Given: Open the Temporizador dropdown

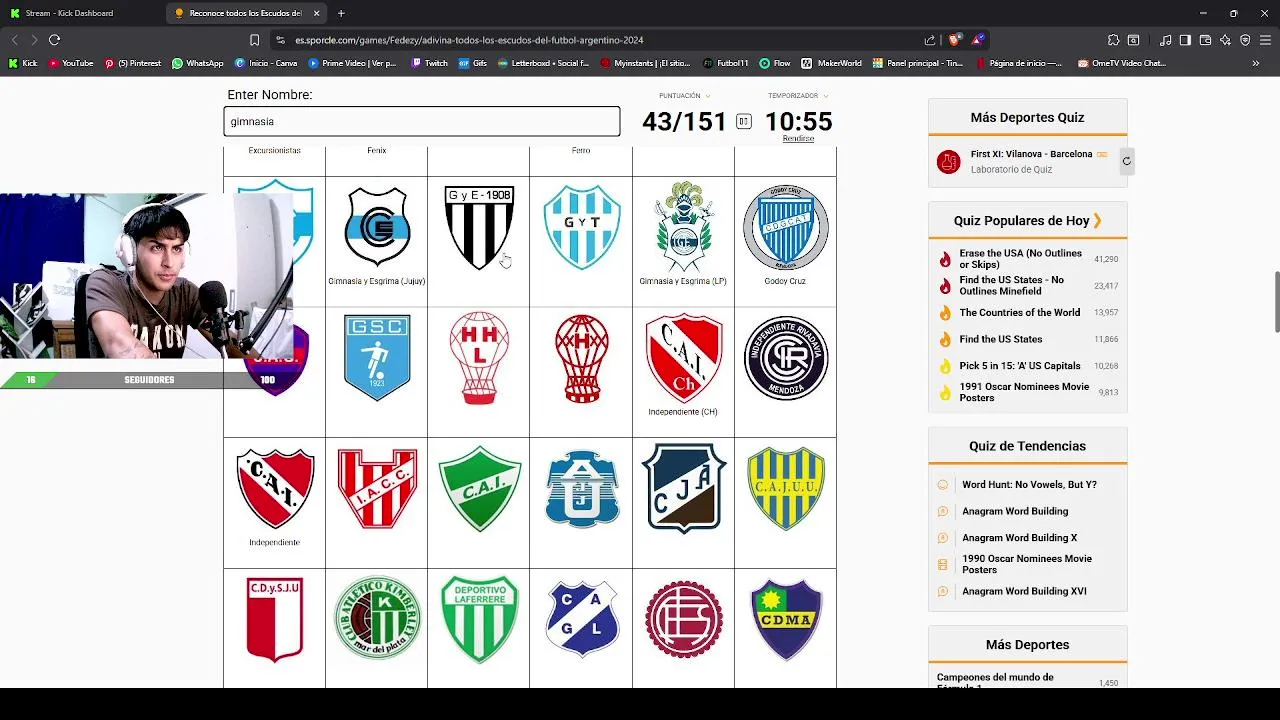Looking at the screenshot, I should (x=797, y=96).
